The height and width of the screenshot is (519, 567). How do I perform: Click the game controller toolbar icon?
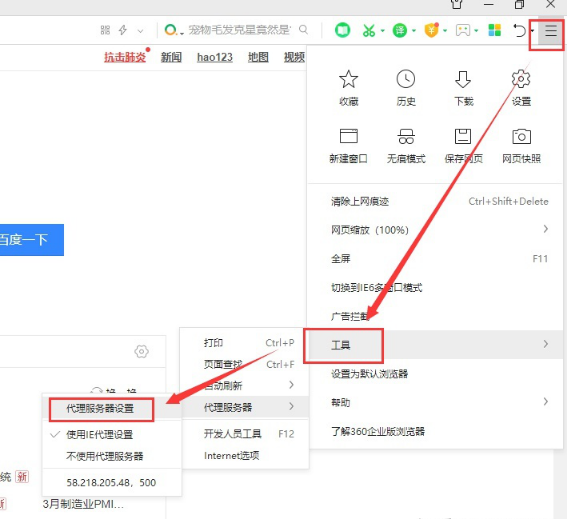[463, 30]
